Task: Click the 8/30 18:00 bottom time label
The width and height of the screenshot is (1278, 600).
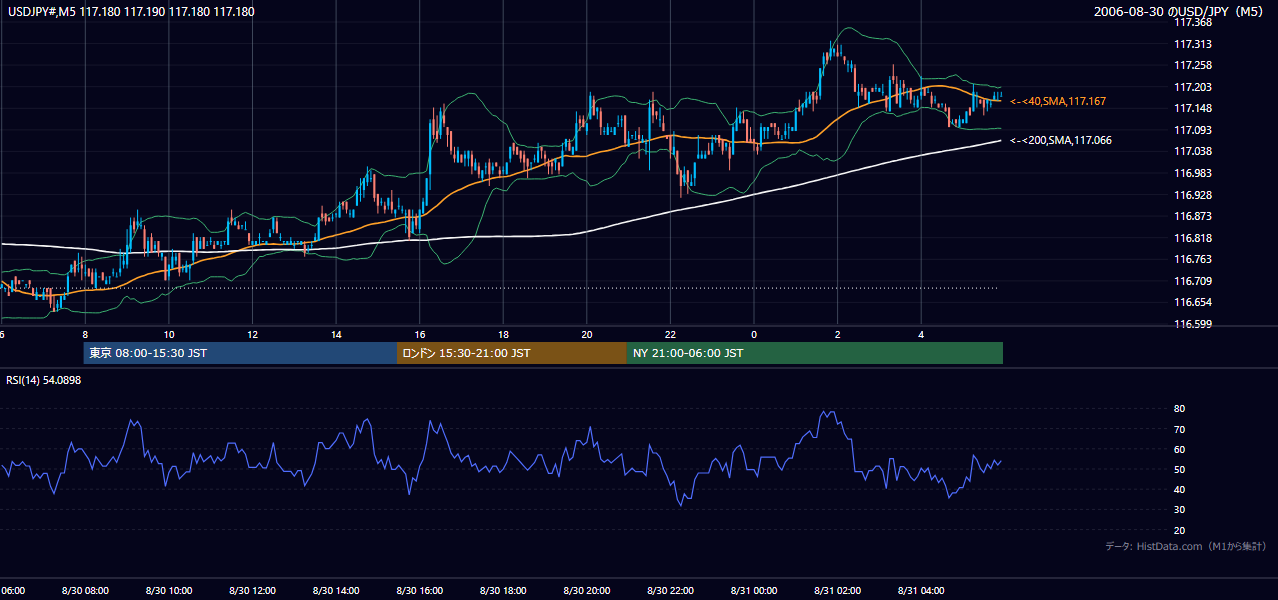Action: (503, 590)
